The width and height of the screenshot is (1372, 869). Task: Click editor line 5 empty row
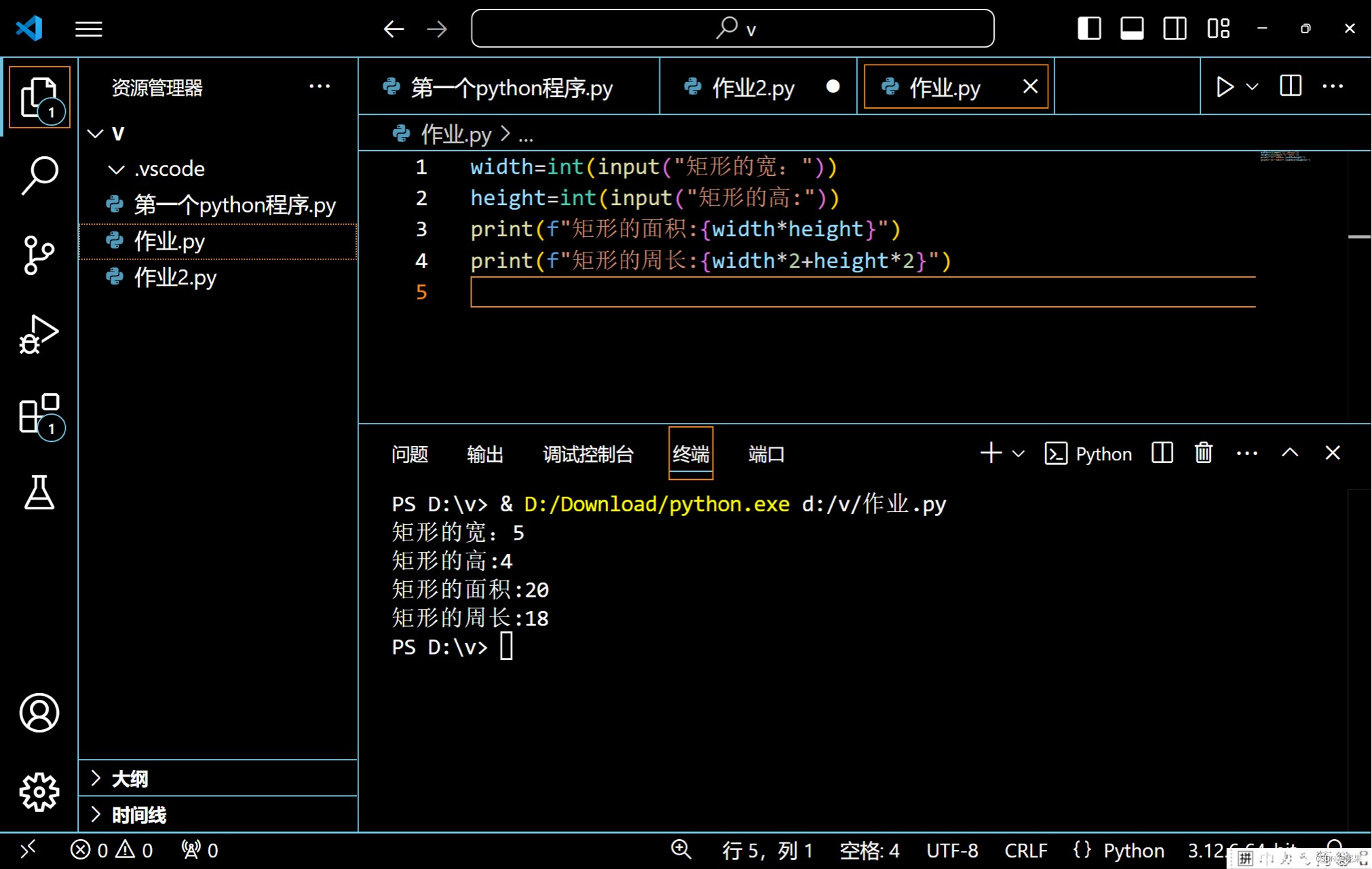click(x=863, y=292)
